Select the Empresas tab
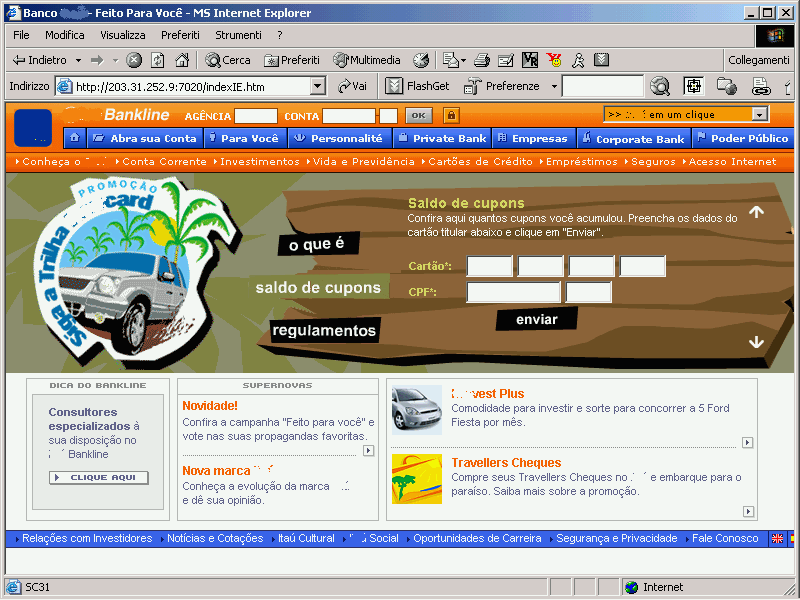Screen dimensions: 800x600 click(534, 138)
